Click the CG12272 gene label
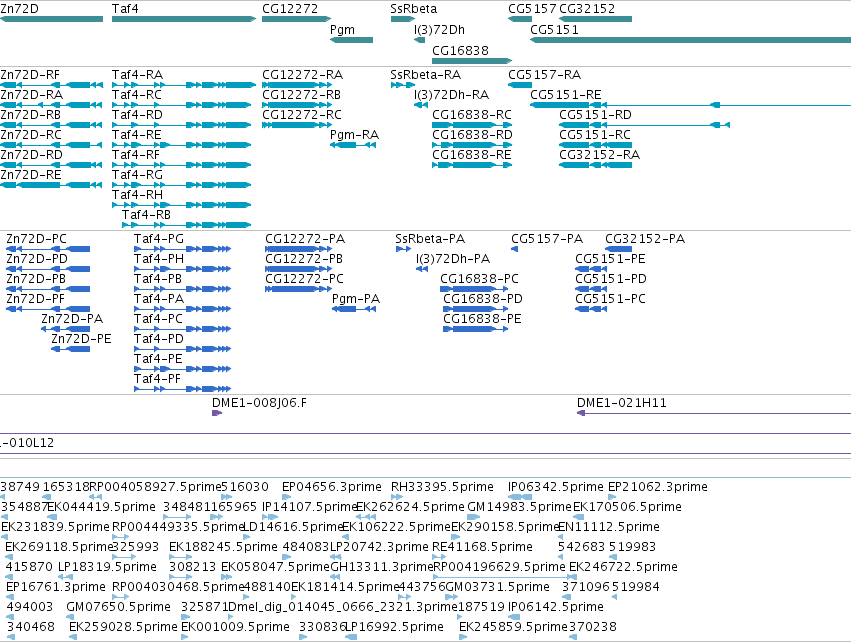 coord(290,9)
